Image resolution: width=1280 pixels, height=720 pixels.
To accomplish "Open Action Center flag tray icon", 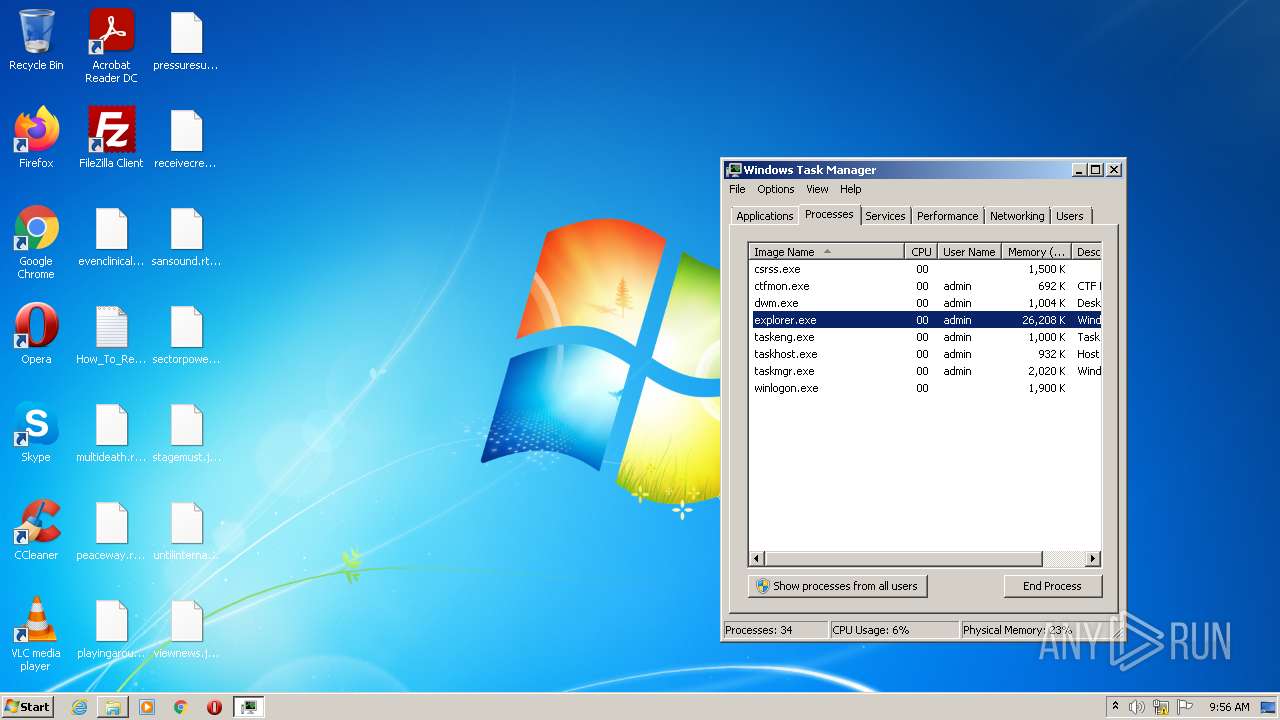I will click(x=1185, y=707).
